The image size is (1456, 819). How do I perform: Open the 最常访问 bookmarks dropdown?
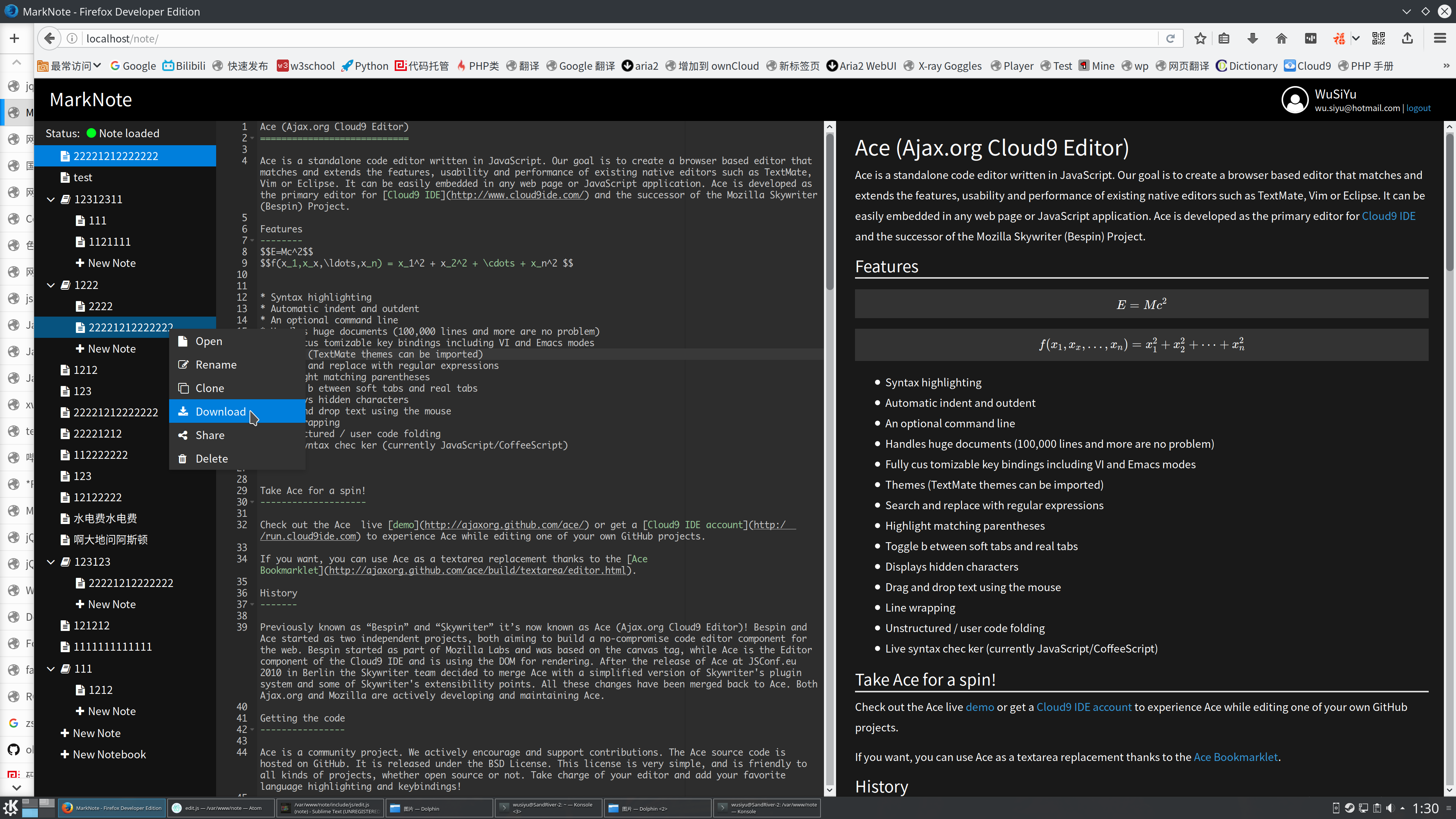pos(69,66)
